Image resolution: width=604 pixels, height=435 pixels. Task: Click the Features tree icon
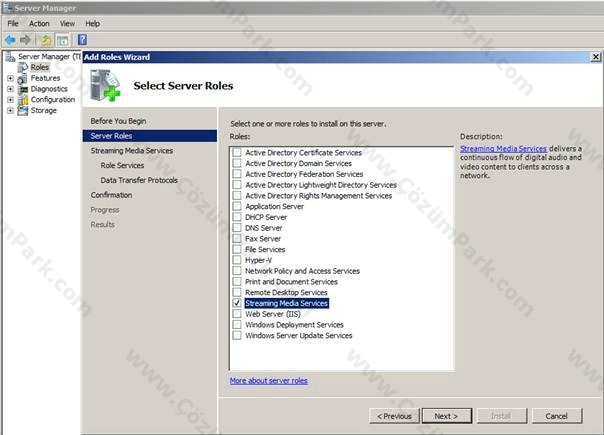click(x=23, y=78)
